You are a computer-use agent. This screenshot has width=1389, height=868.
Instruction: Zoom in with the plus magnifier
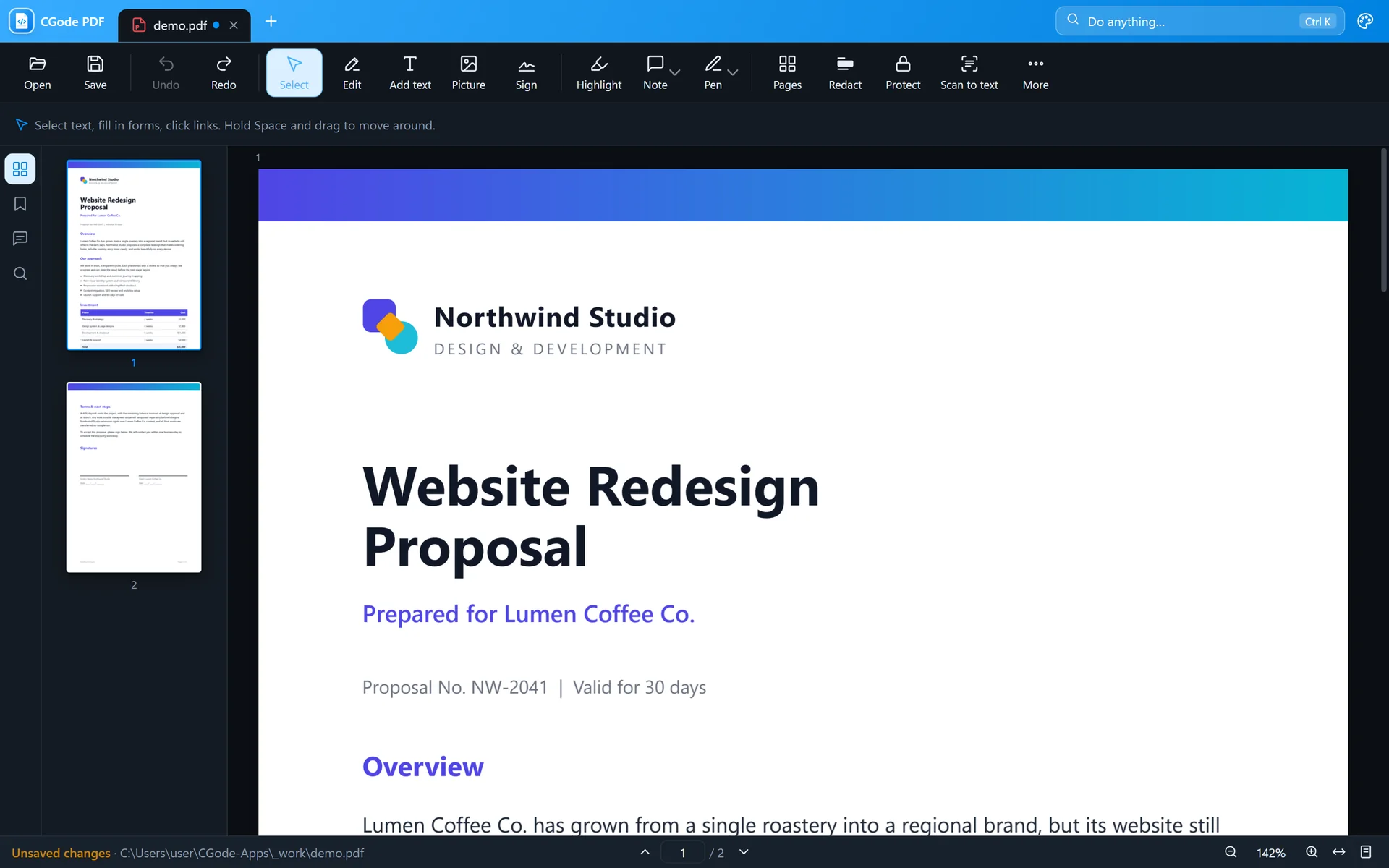(1312, 852)
